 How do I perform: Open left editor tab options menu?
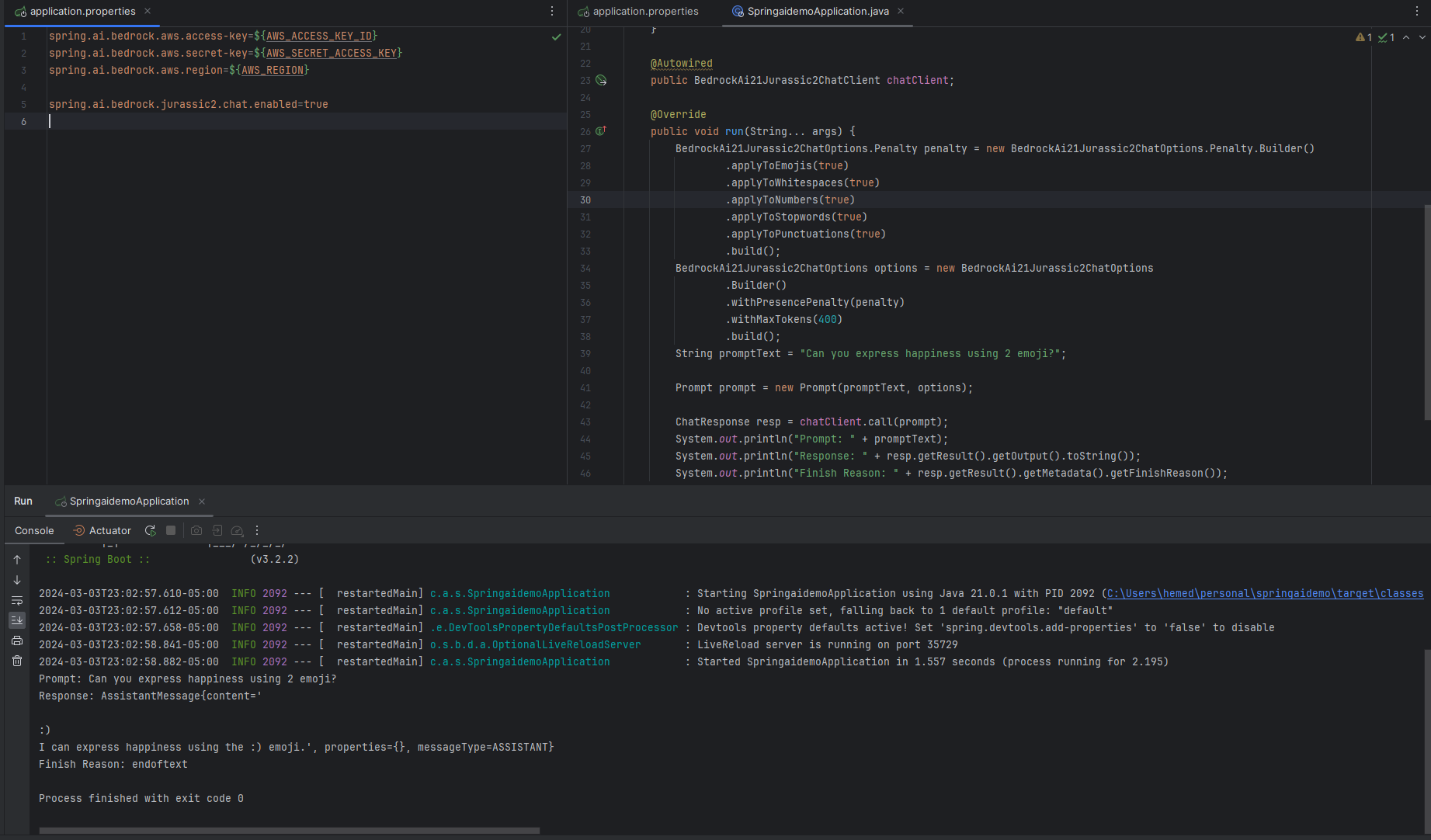click(x=552, y=11)
